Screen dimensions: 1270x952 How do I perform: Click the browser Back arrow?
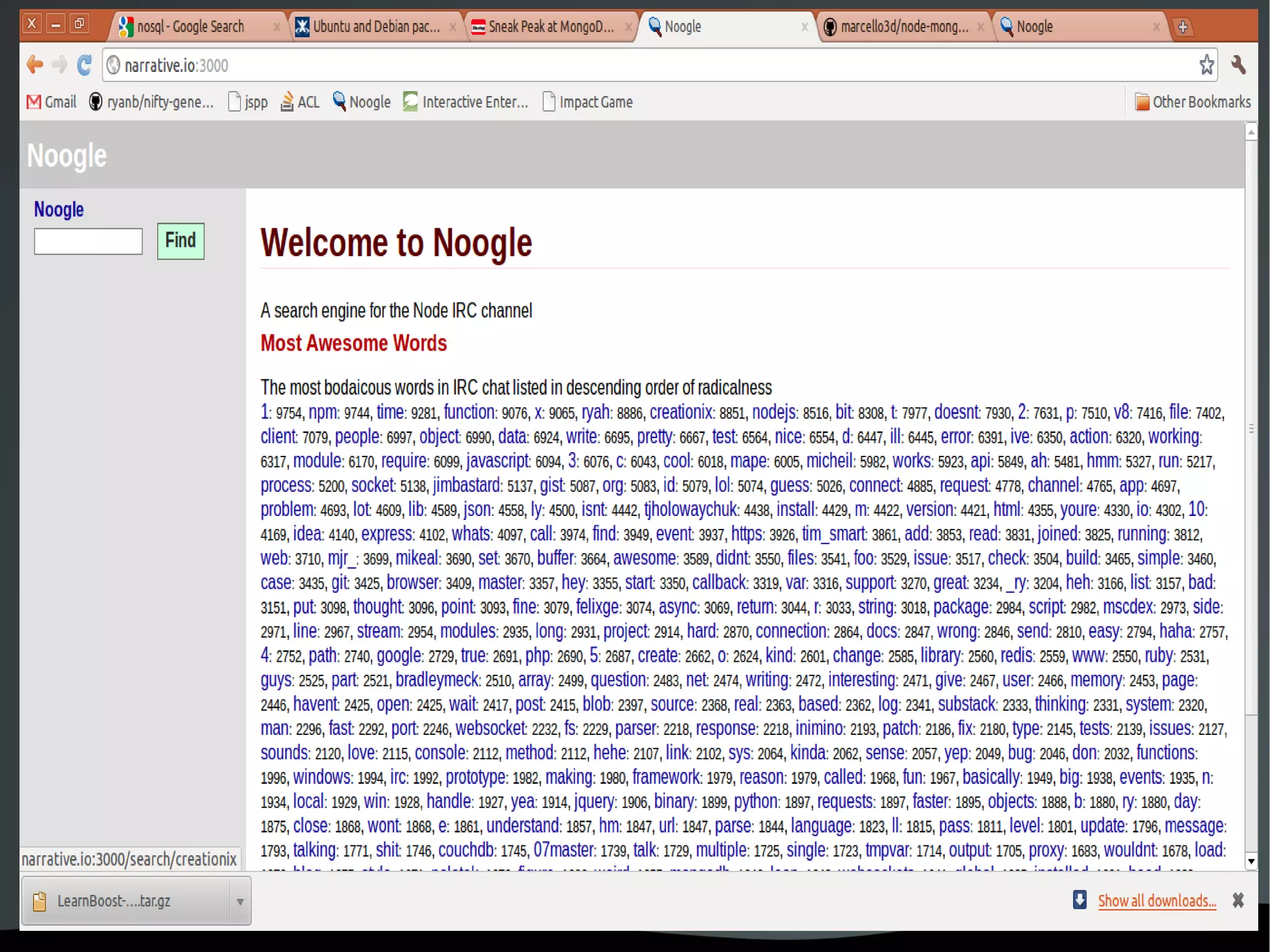coord(35,65)
